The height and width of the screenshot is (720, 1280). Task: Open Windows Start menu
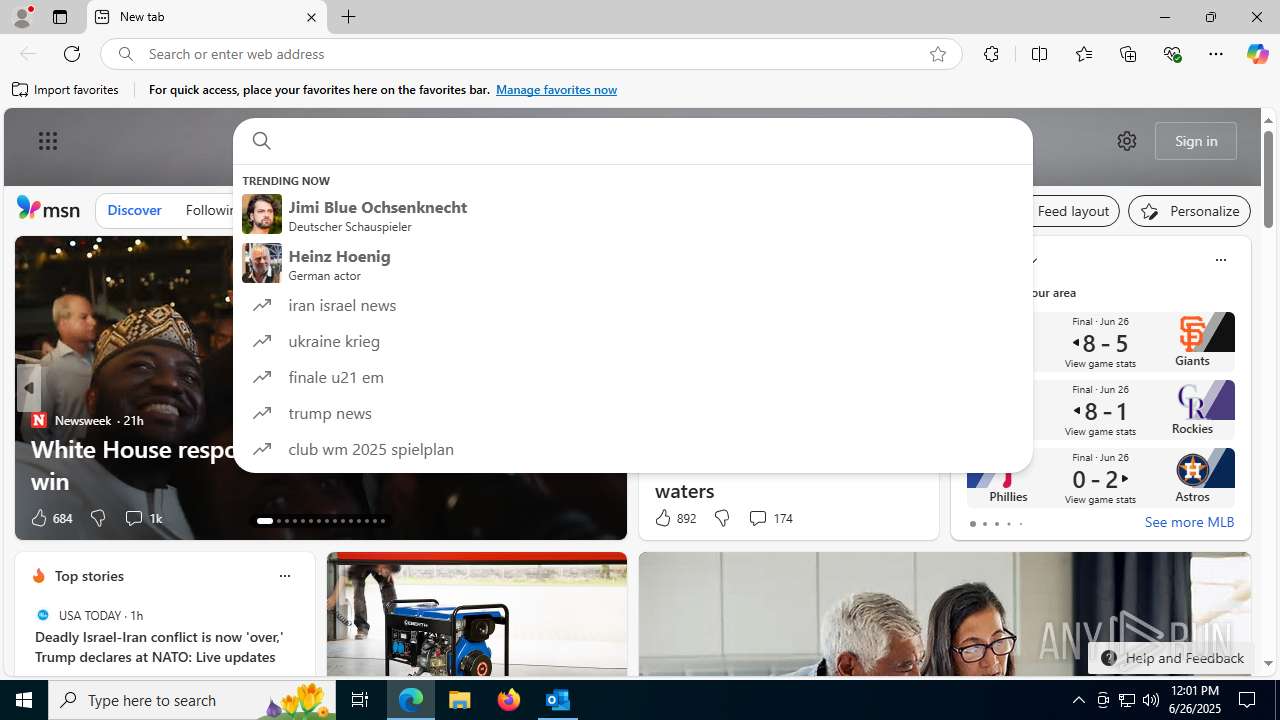pyautogui.click(x=24, y=700)
